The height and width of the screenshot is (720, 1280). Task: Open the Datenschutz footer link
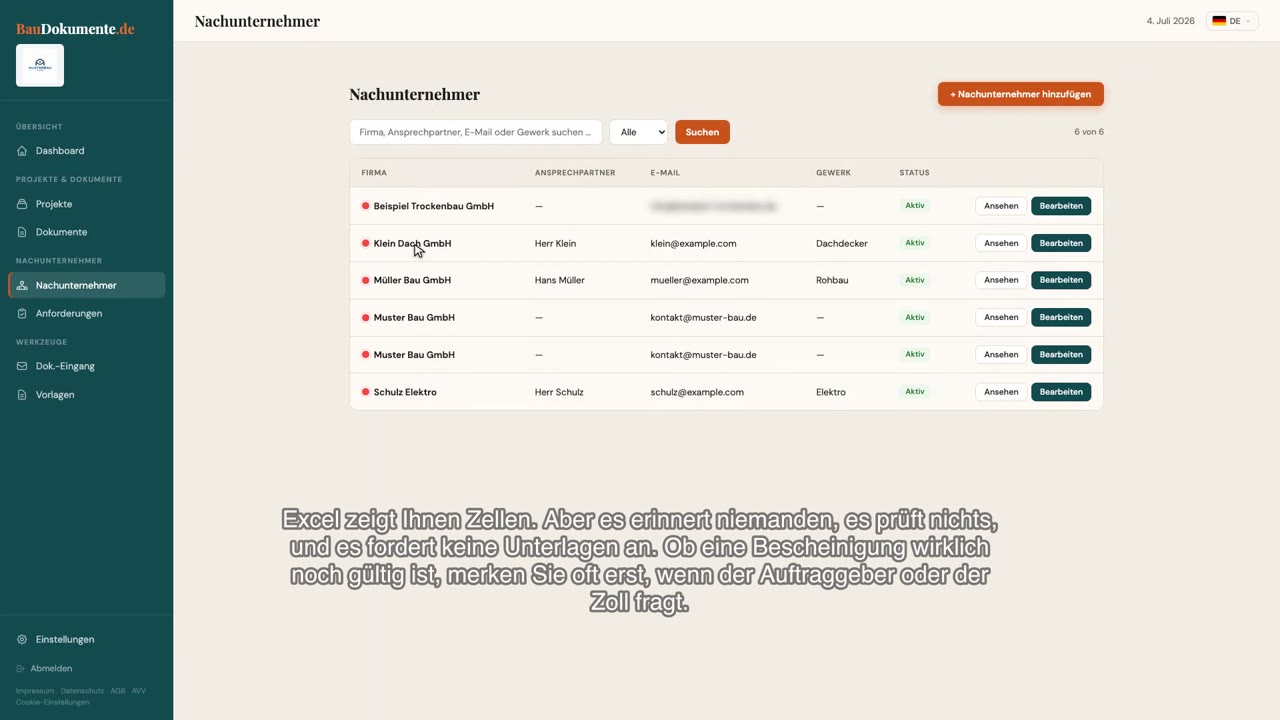82,691
